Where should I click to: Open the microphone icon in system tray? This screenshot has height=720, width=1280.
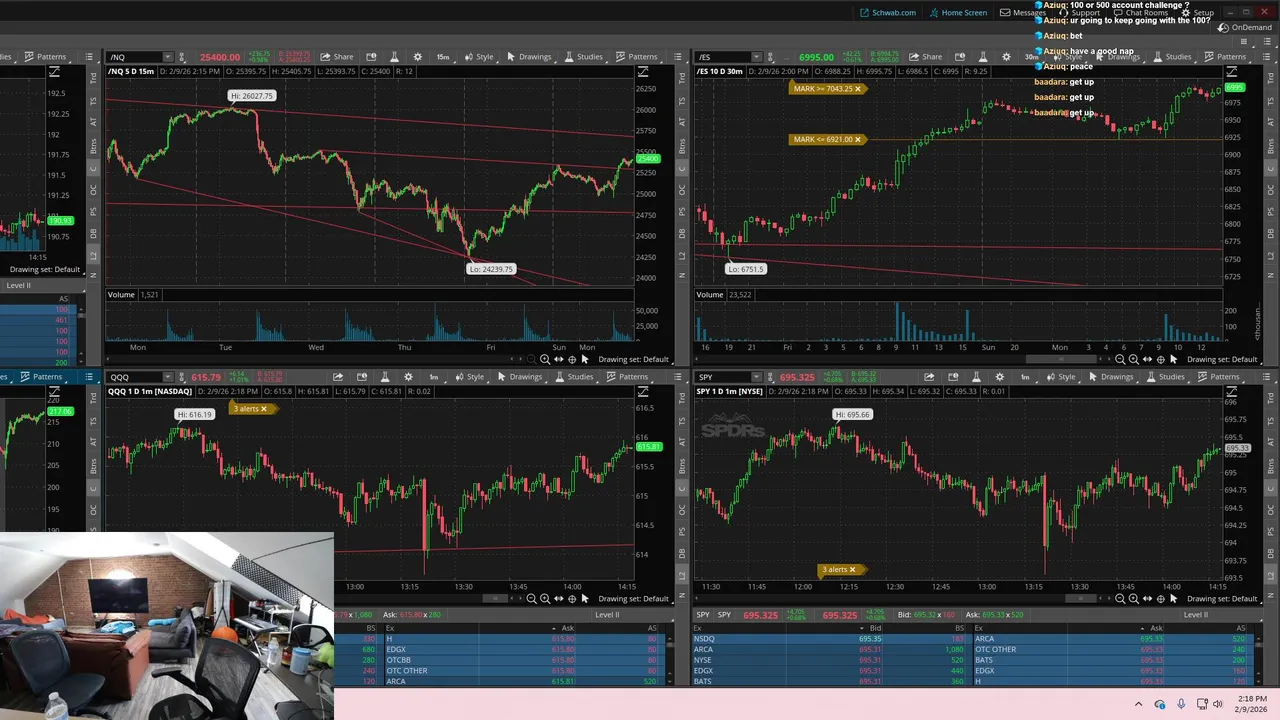click(x=1181, y=704)
